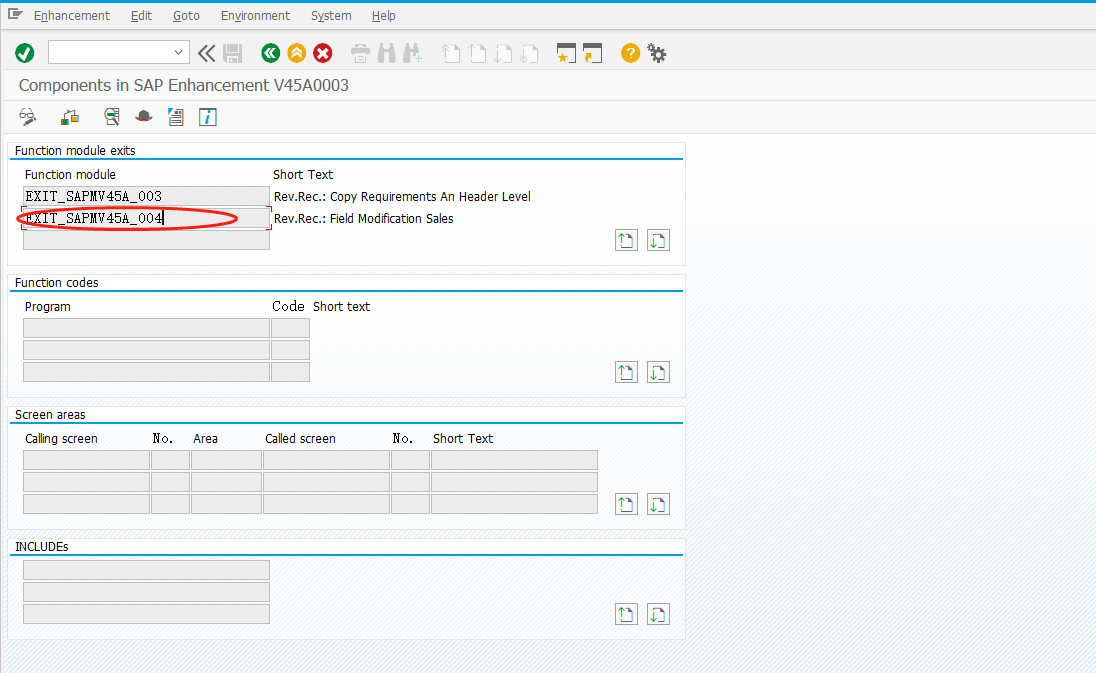Click the Previous Page icon in toolbar
This screenshot has height=673, width=1096.
pos(477,53)
